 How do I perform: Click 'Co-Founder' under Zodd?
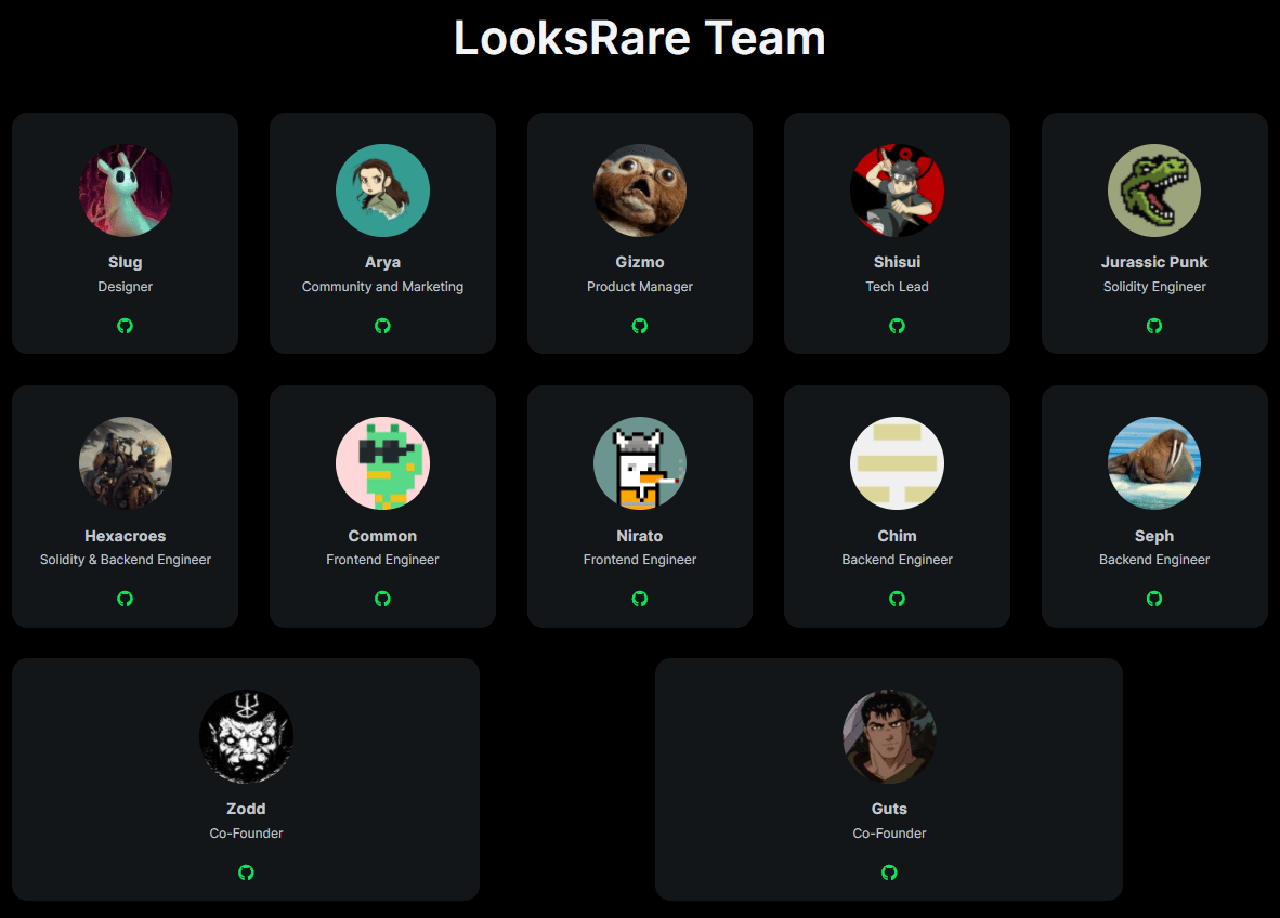coord(246,833)
